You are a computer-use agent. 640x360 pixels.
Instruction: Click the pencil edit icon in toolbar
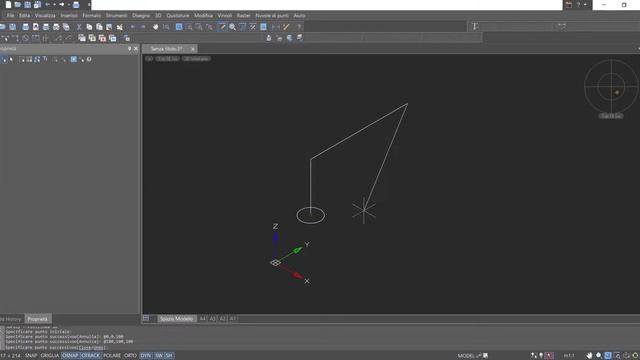222,27
